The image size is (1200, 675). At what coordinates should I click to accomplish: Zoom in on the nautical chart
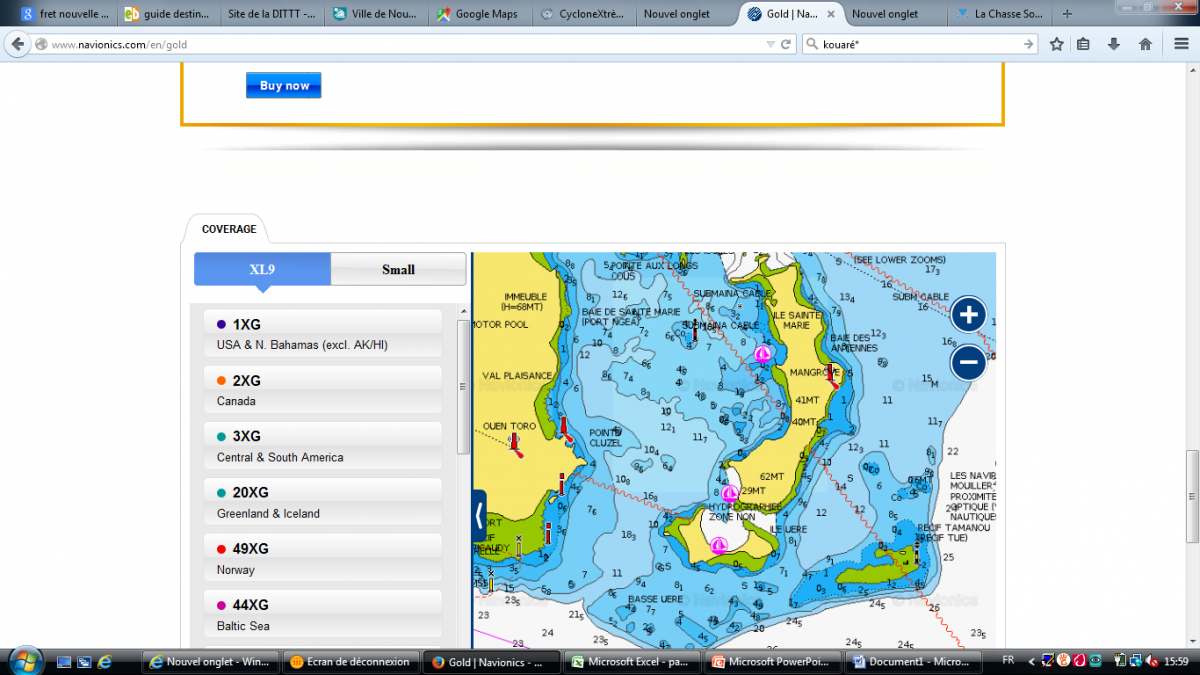coord(968,315)
